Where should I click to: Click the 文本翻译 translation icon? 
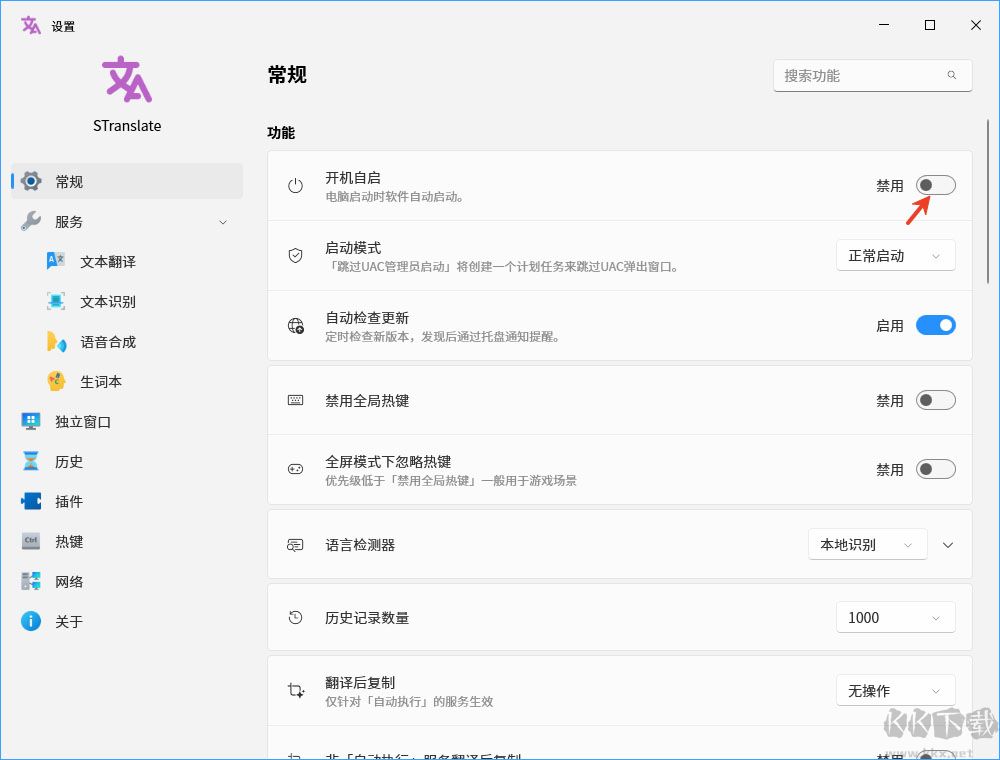tap(56, 261)
